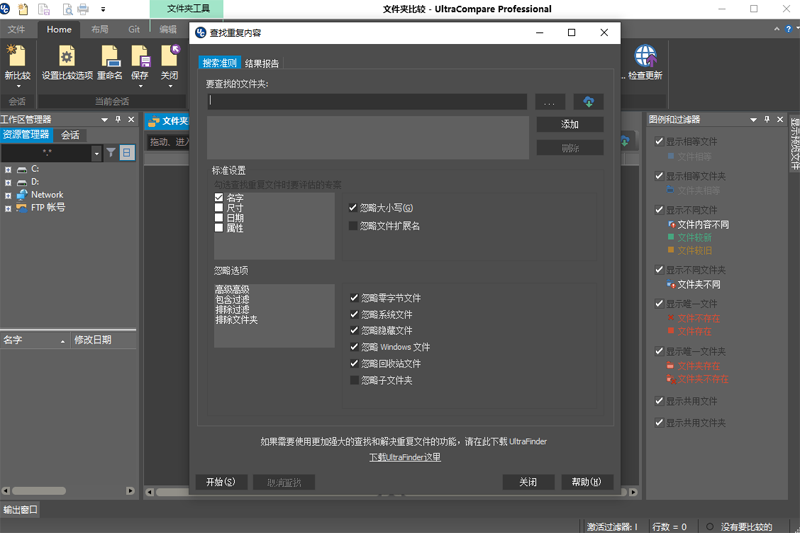Select the 搜索准则 tab
This screenshot has width=800, height=533.
[219, 63]
